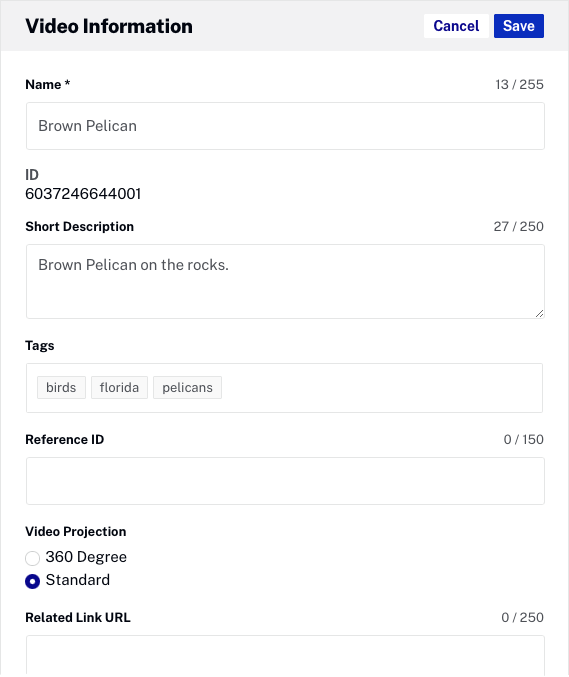Click the video ID number 6037246644001
The image size is (569, 677).
tap(83, 194)
